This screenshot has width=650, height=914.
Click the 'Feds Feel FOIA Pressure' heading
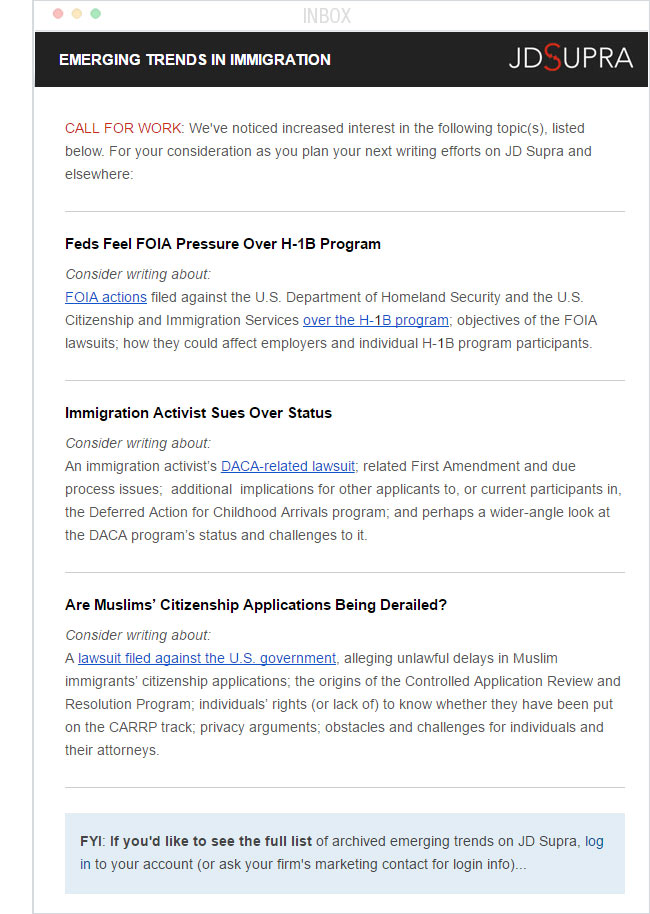223,244
